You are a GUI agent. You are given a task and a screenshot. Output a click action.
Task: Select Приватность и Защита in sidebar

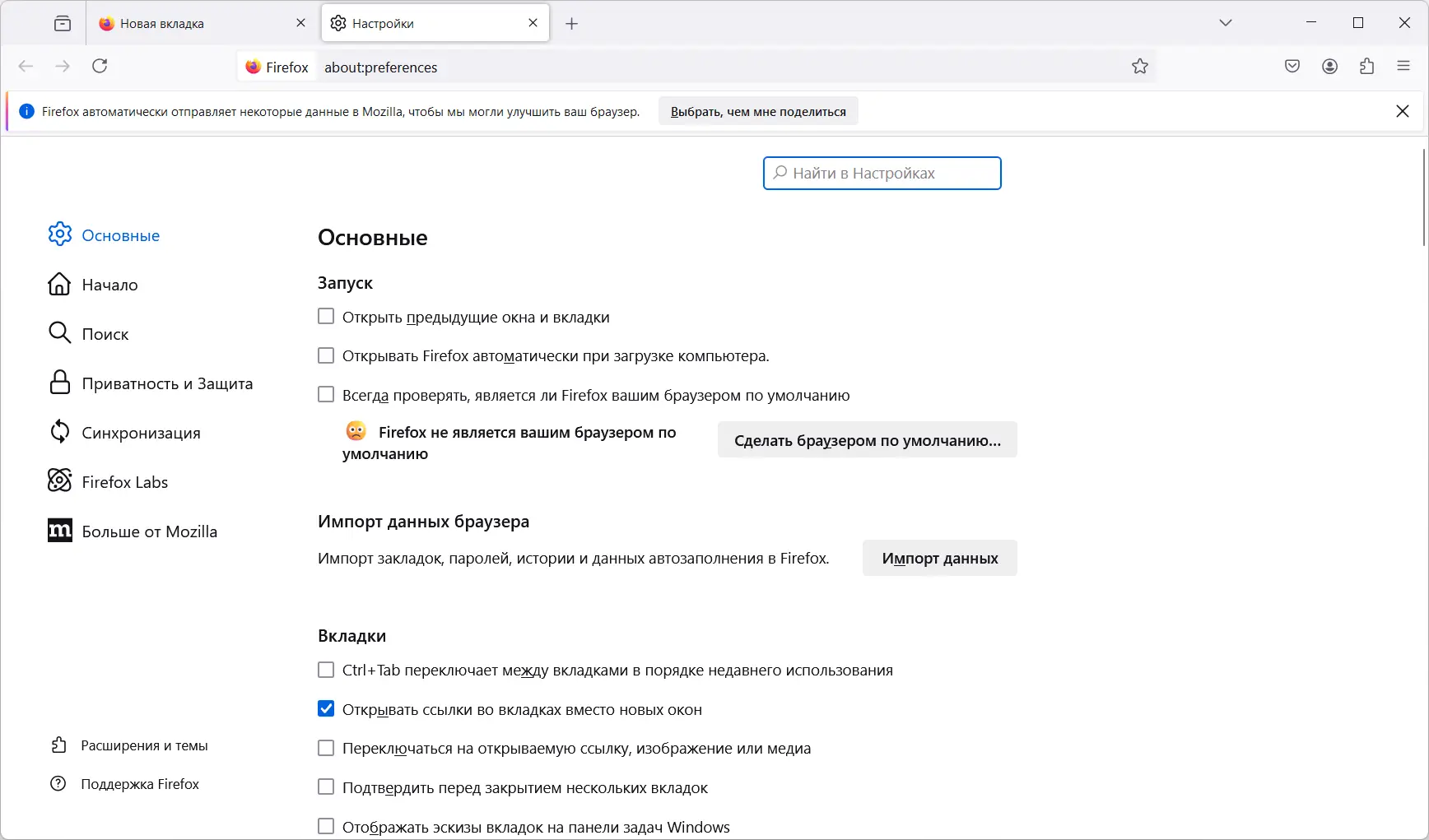pyautogui.click(x=167, y=383)
